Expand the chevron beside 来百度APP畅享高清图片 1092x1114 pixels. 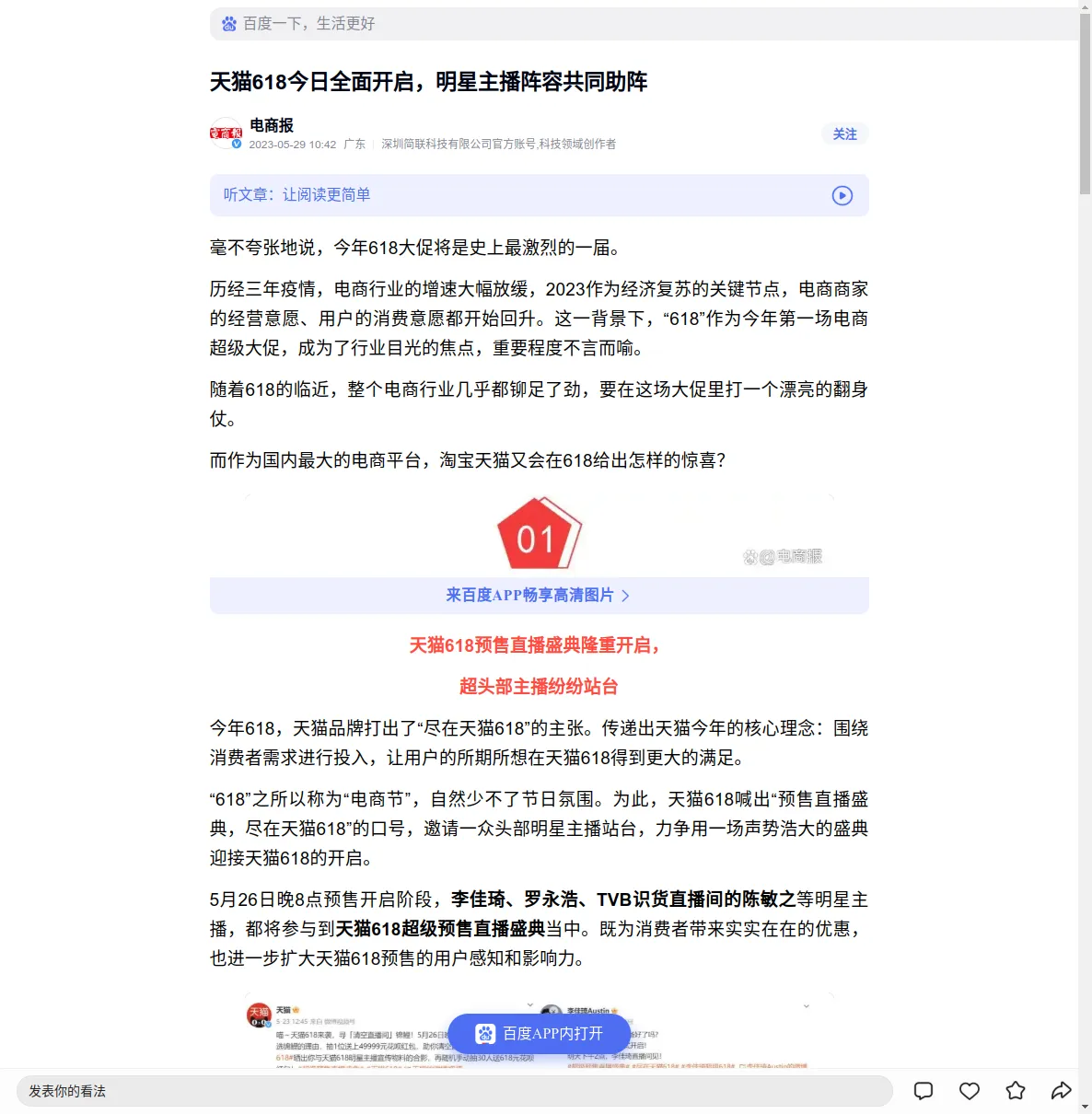point(626,596)
